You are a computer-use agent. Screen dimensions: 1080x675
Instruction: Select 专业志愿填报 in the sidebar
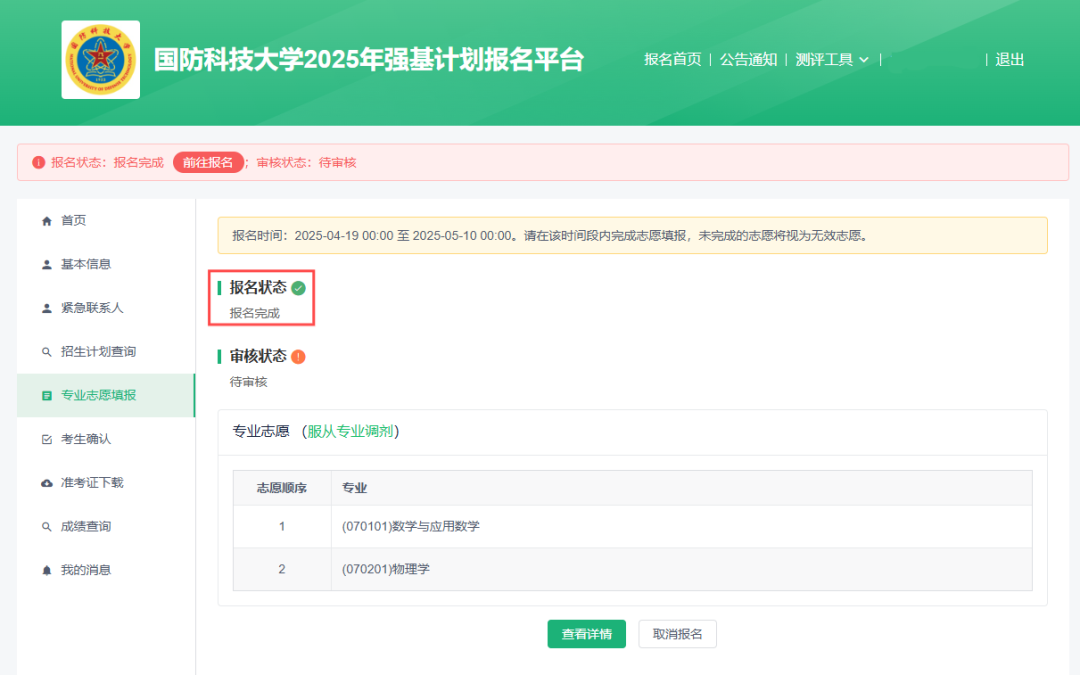[106, 395]
